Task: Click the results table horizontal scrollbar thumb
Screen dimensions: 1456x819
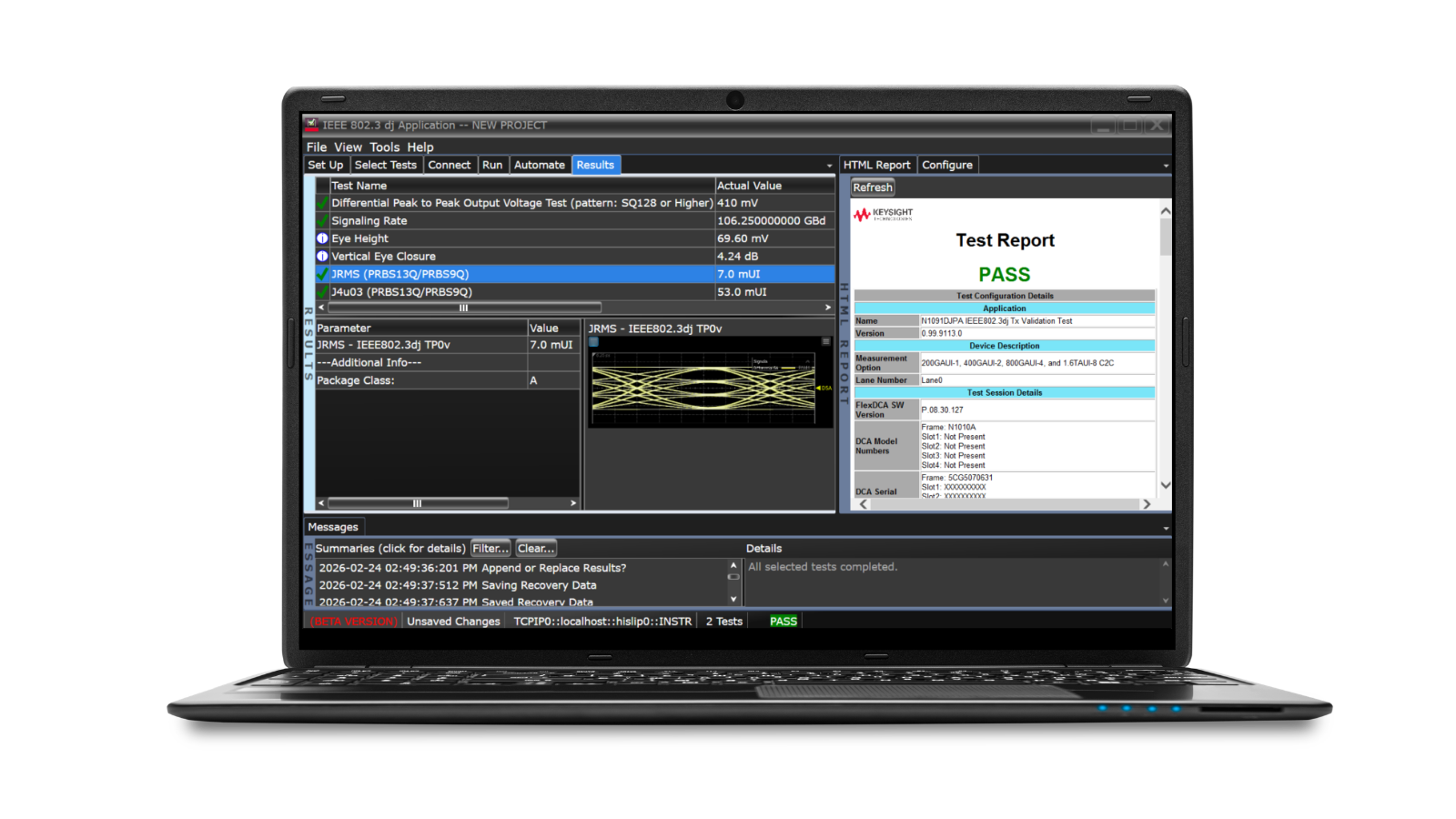Action: 464,308
